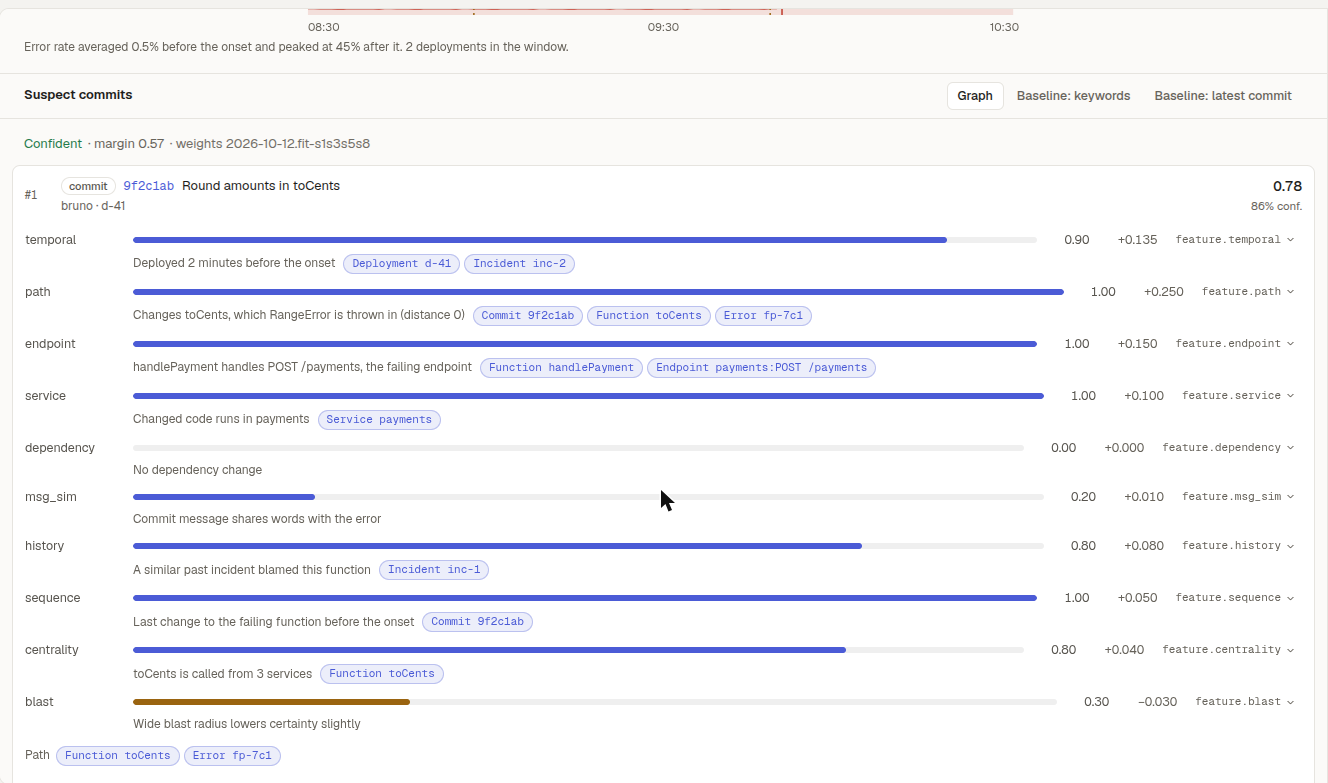Viewport: 1328px width, 783px height.
Task: Click the 09:30 timeline label
Action: pyautogui.click(x=663, y=27)
